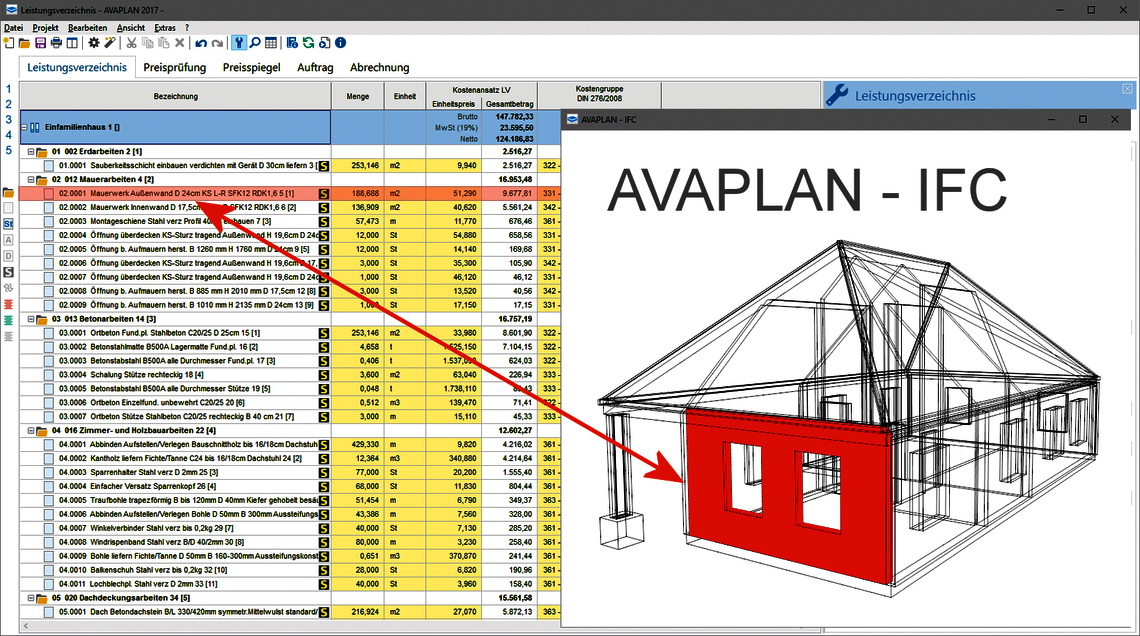Delete with the X toolbar icon
Screen dimensions: 1140x636
pyautogui.click(x=180, y=43)
